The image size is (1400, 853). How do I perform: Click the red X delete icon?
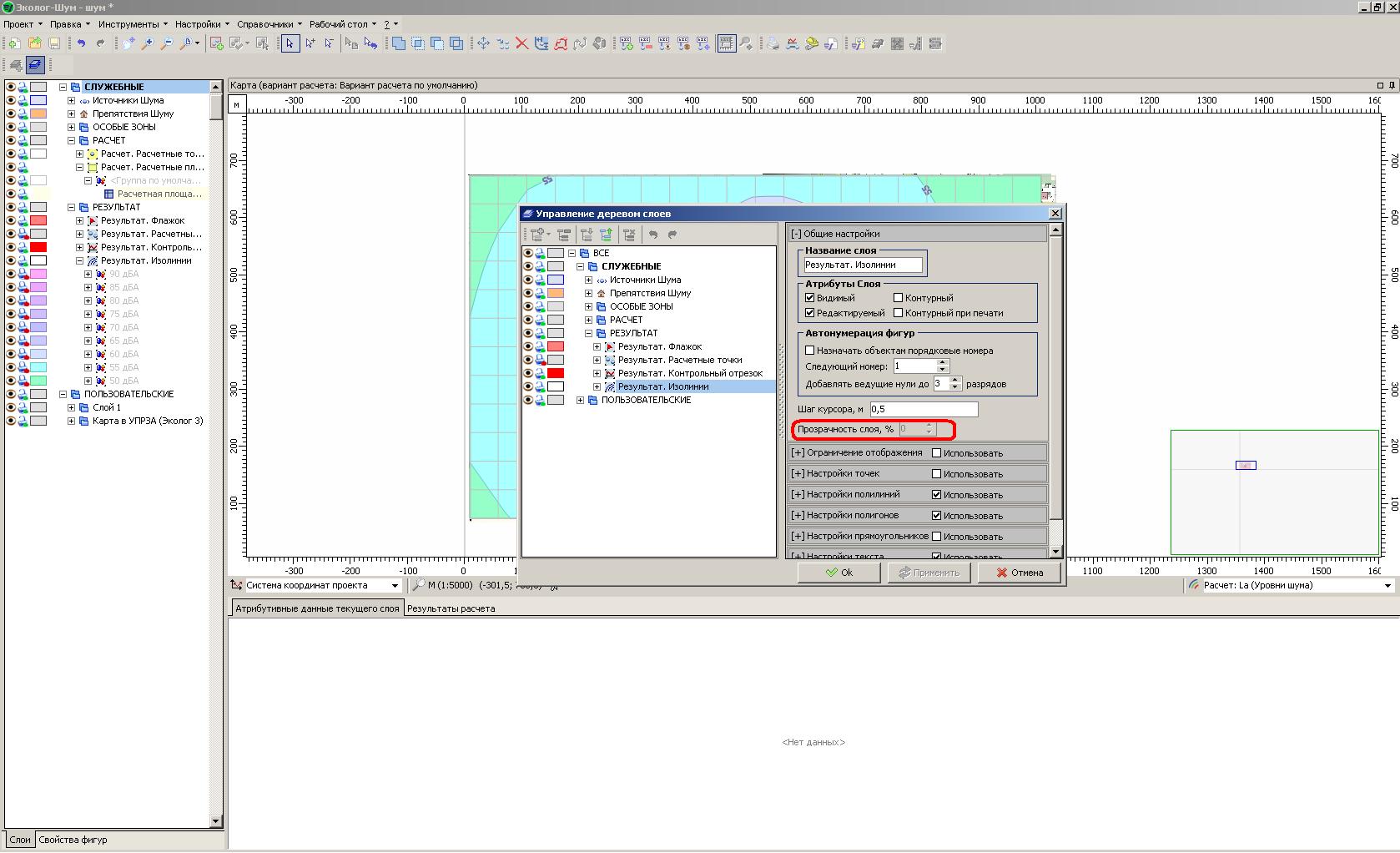point(521,43)
